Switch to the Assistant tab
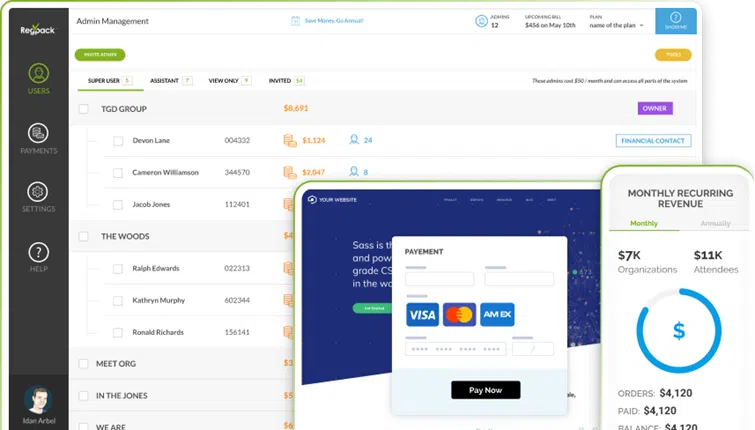The height and width of the screenshot is (430, 755). click(x=164, y=80)
